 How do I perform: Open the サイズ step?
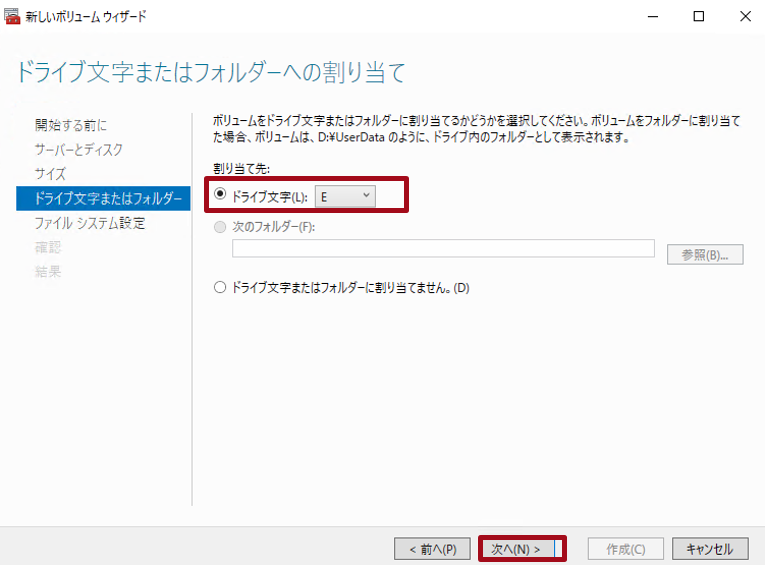pyautogui.click(x=50, y=174)
